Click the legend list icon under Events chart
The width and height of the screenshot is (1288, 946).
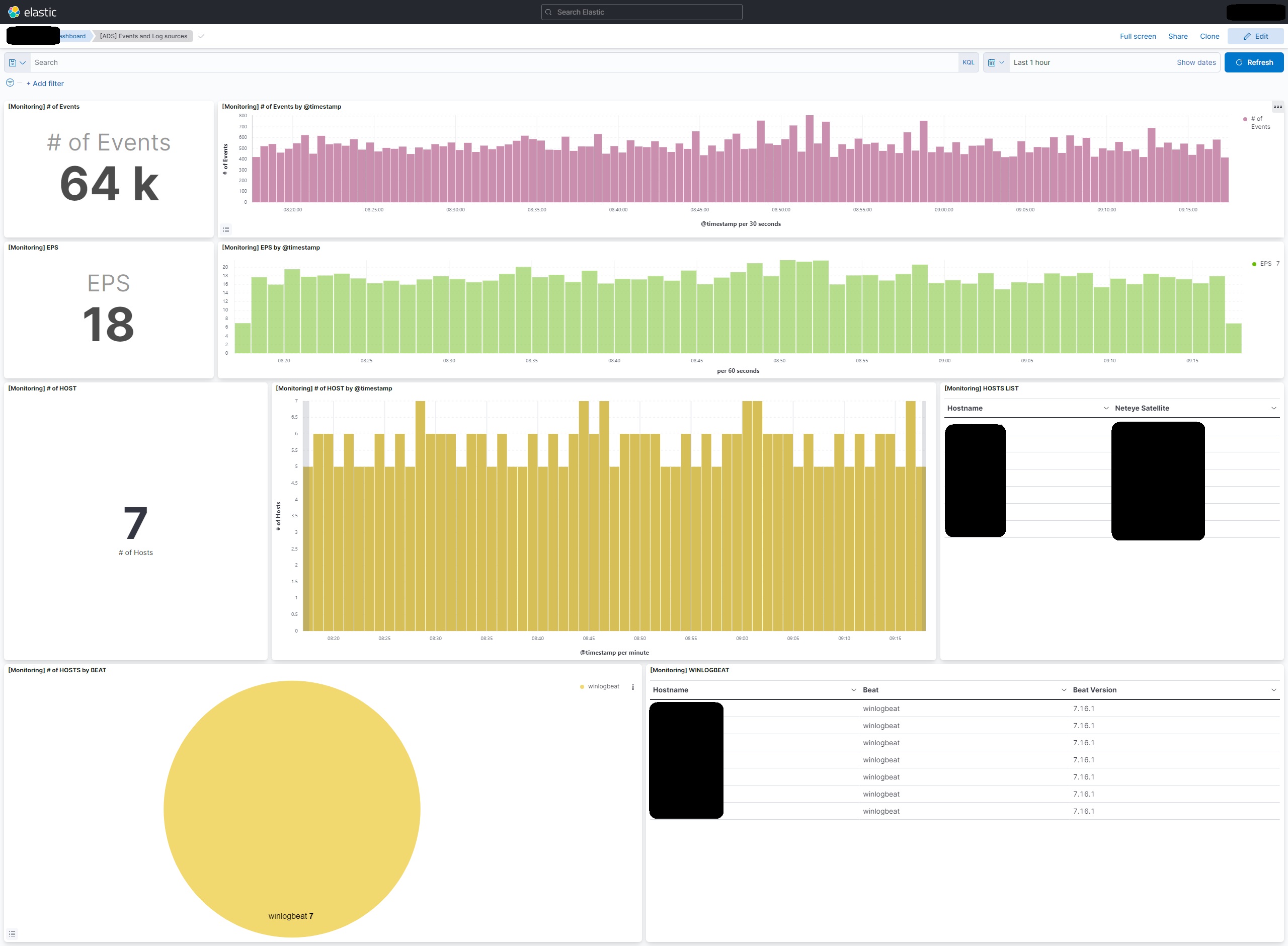point(226,229)
